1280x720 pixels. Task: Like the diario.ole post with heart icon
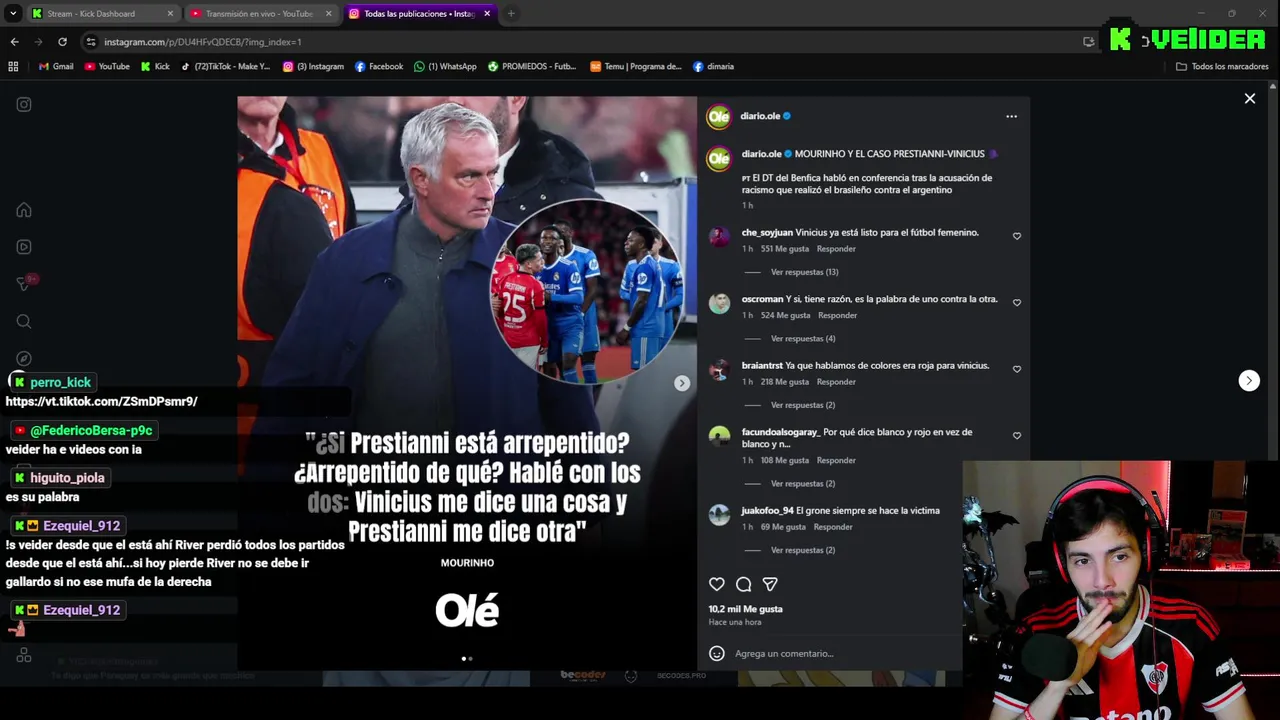716,584
